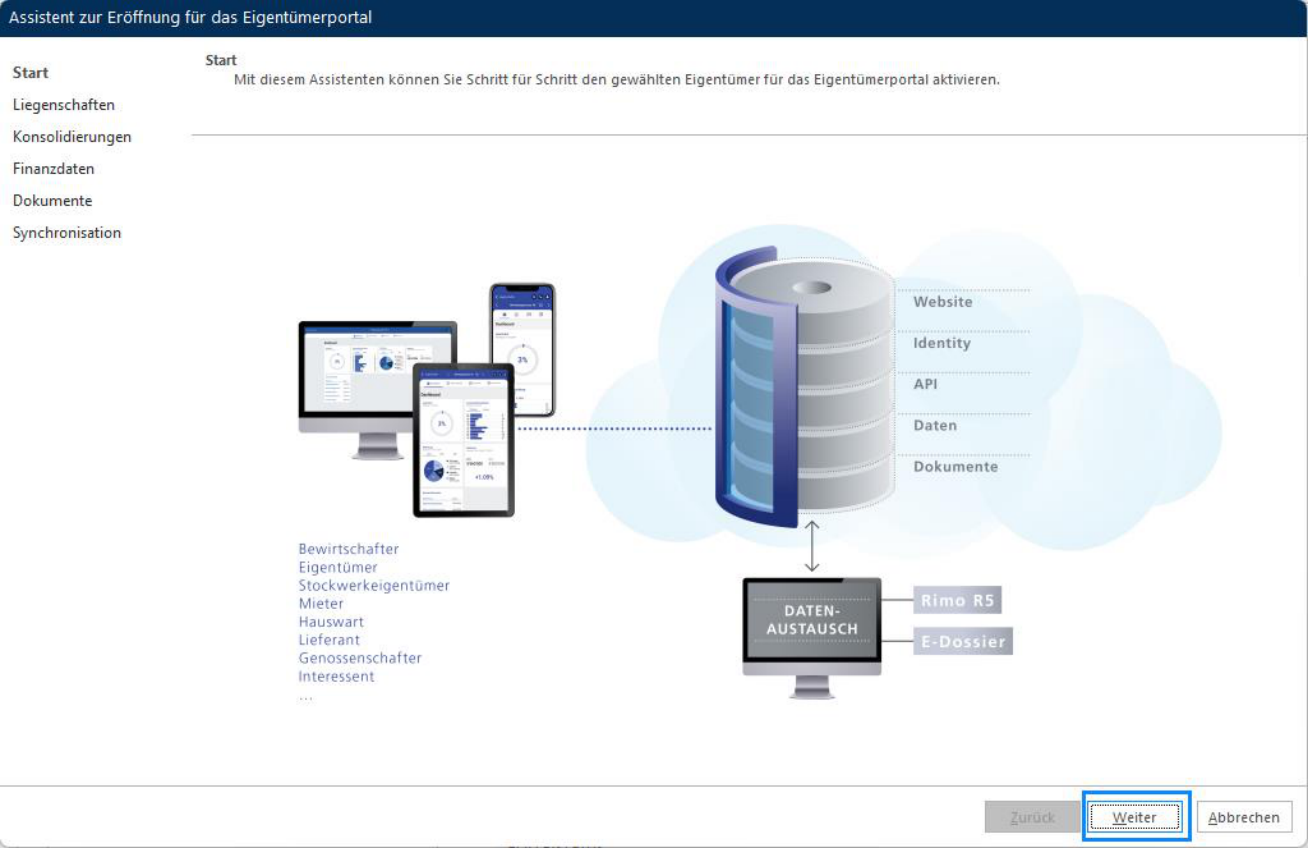Image resolution: width=1308 pixels, height=848 pixels.
Task: Open the Dokumente step in the sidebar
Action: (52, 201)
